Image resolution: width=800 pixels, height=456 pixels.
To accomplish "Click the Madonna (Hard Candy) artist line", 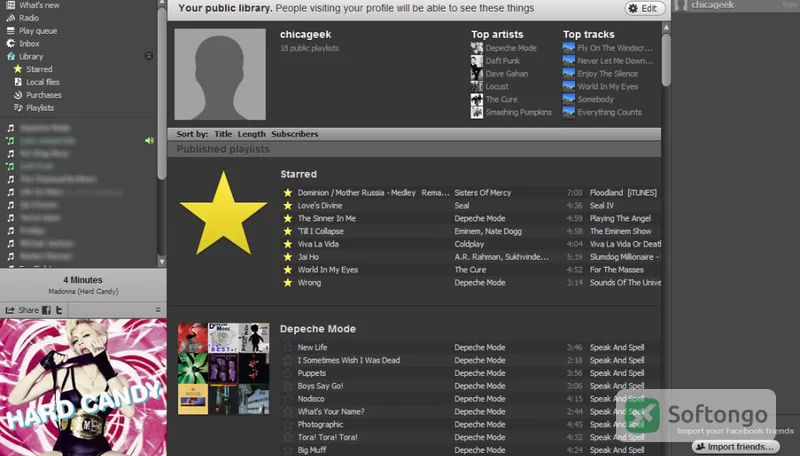I will [x=83, y=291].
